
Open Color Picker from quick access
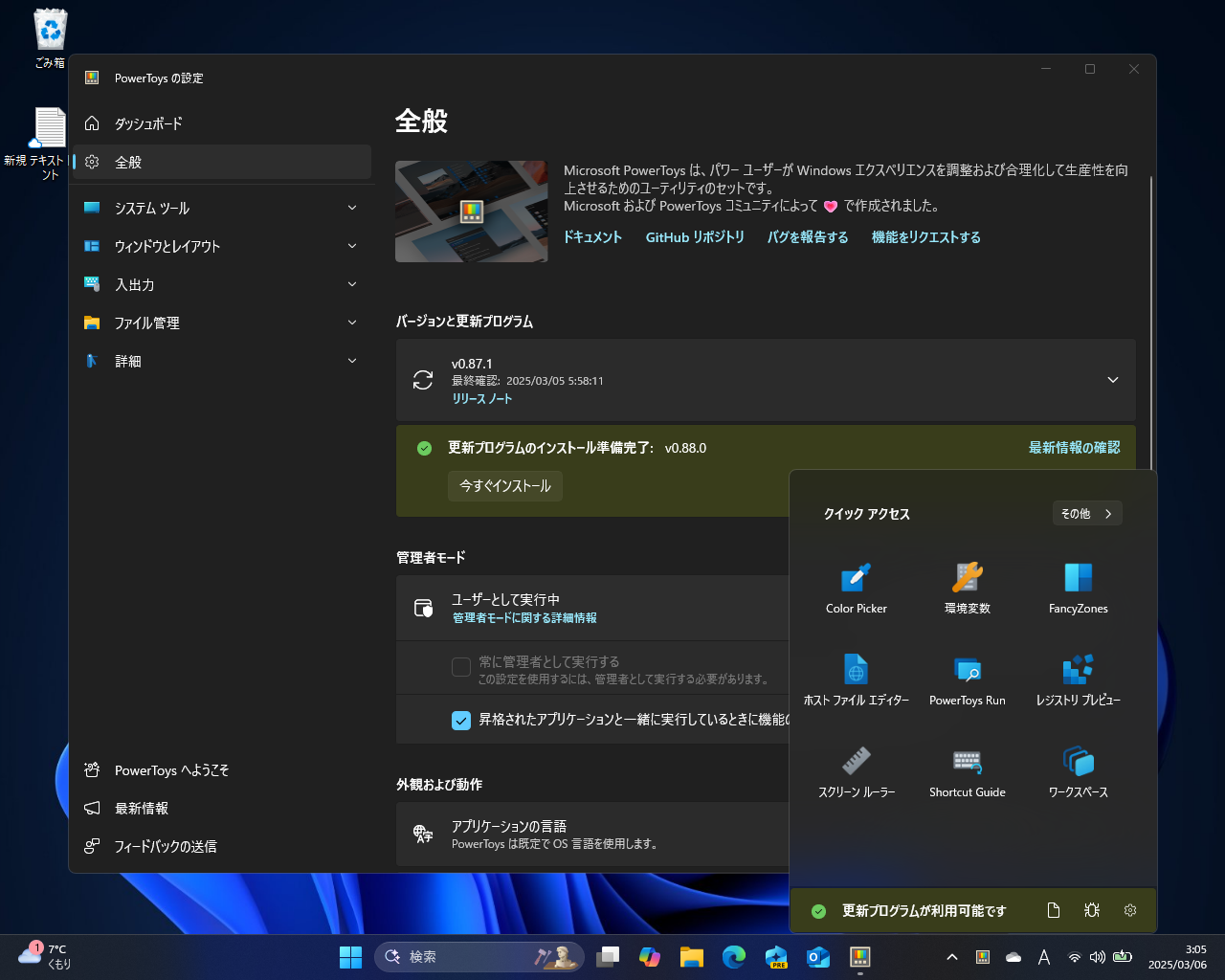click(855, 588)
